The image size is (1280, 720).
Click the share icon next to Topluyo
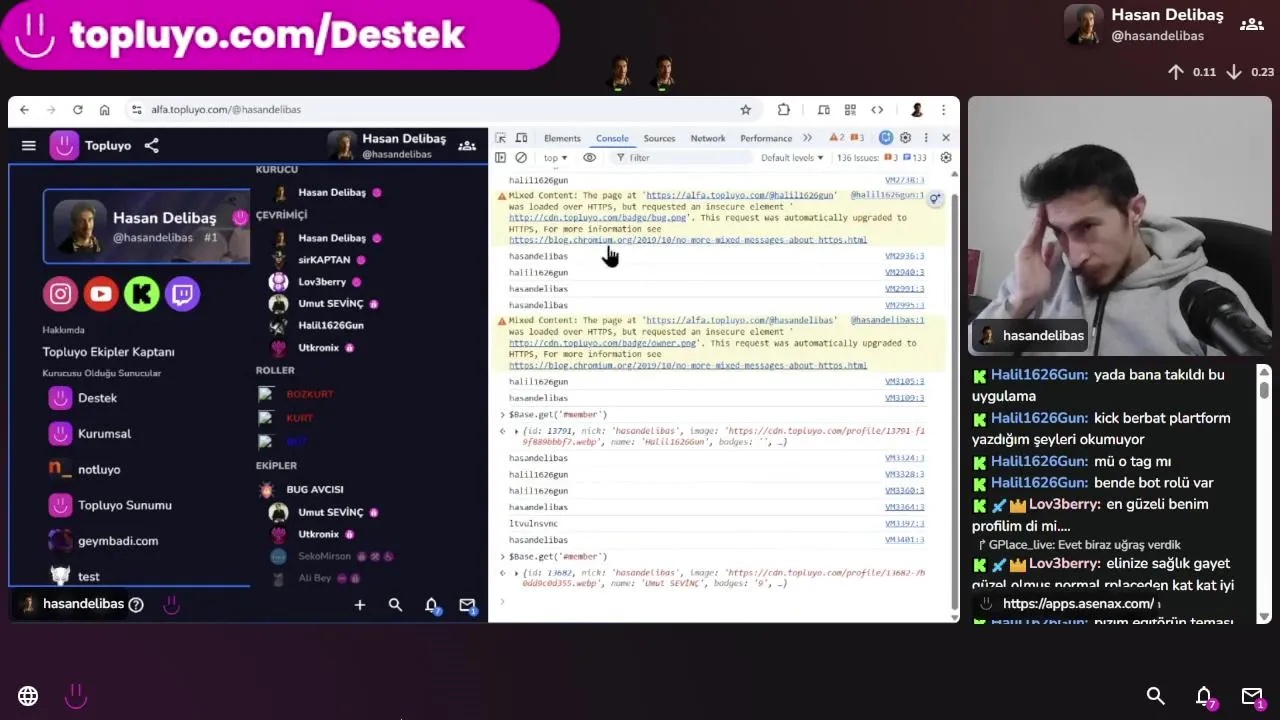click(151, 146)
